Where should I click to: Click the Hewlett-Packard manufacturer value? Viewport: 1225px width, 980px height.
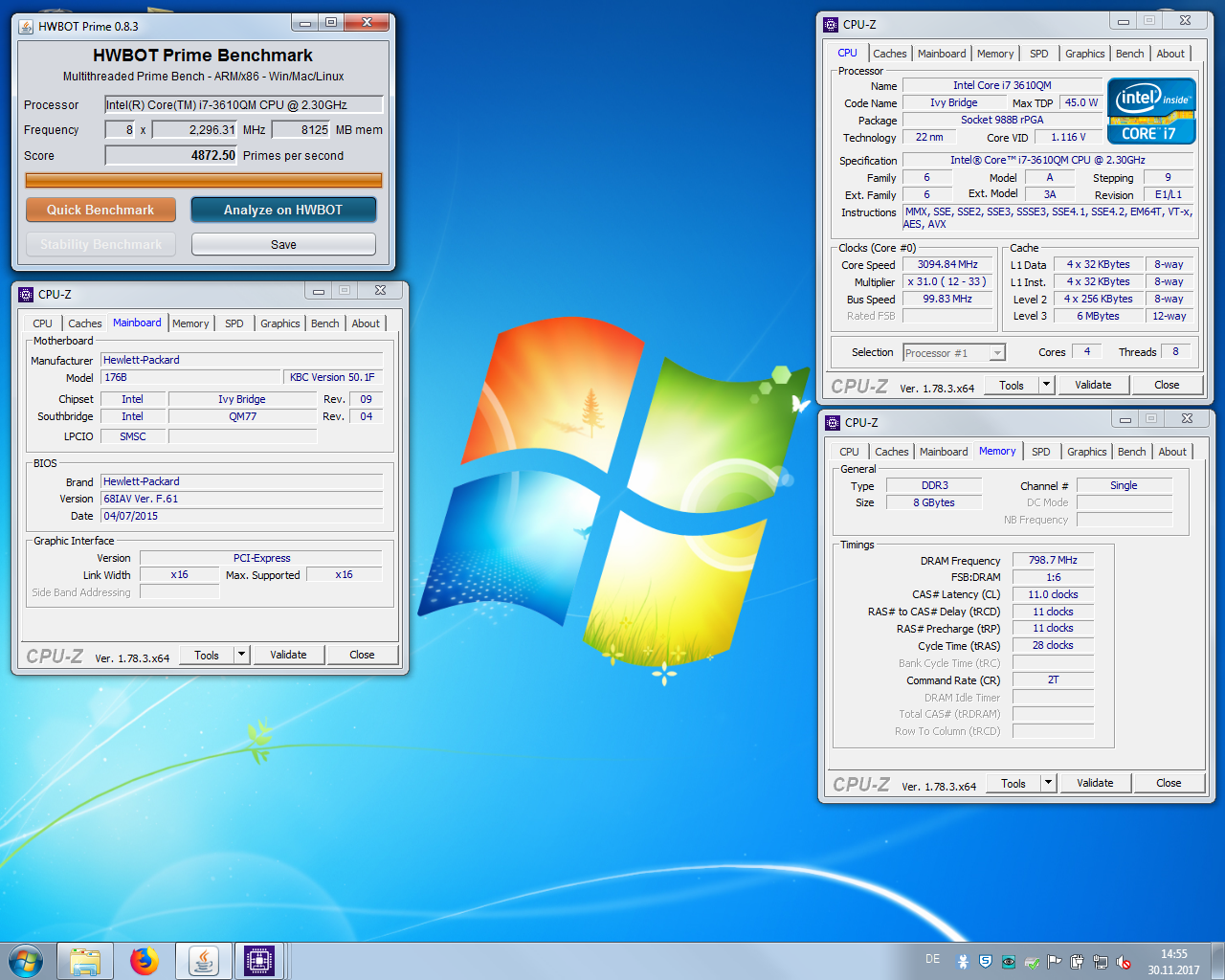(x=242, y=360)
